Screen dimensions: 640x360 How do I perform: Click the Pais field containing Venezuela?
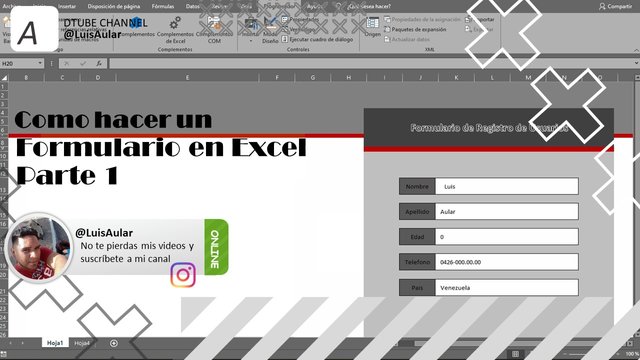pos(507,287)
